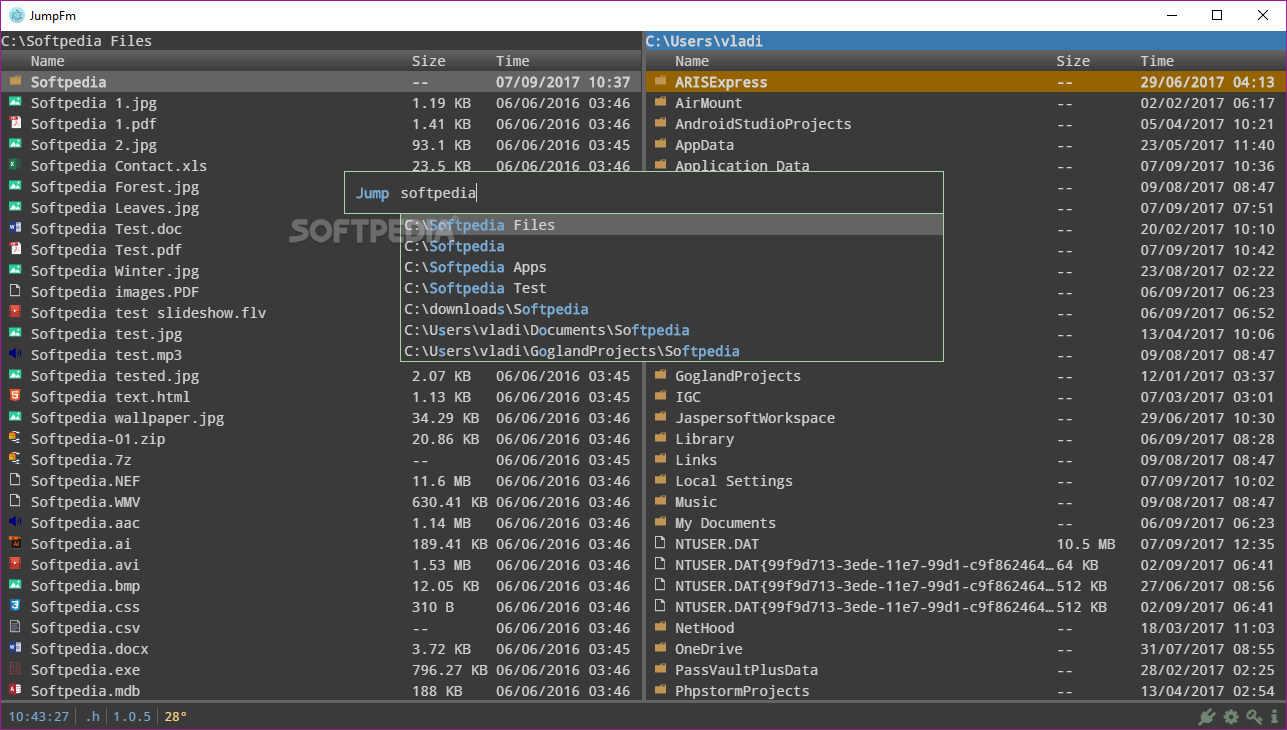Click the file icon of NTUSER.DAT
The width and height of the screenshot is (1287, 730).
(x=660, y=543)
